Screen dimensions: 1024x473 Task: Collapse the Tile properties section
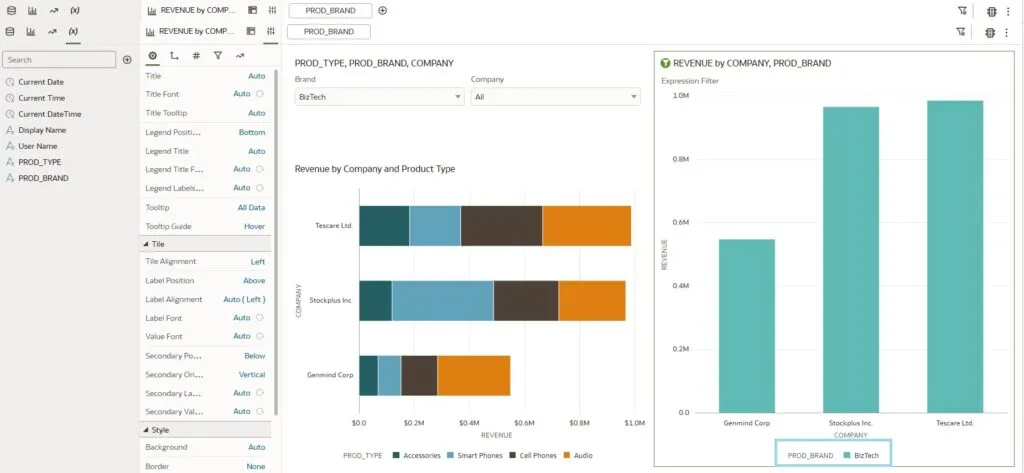(x=146, y=244)
